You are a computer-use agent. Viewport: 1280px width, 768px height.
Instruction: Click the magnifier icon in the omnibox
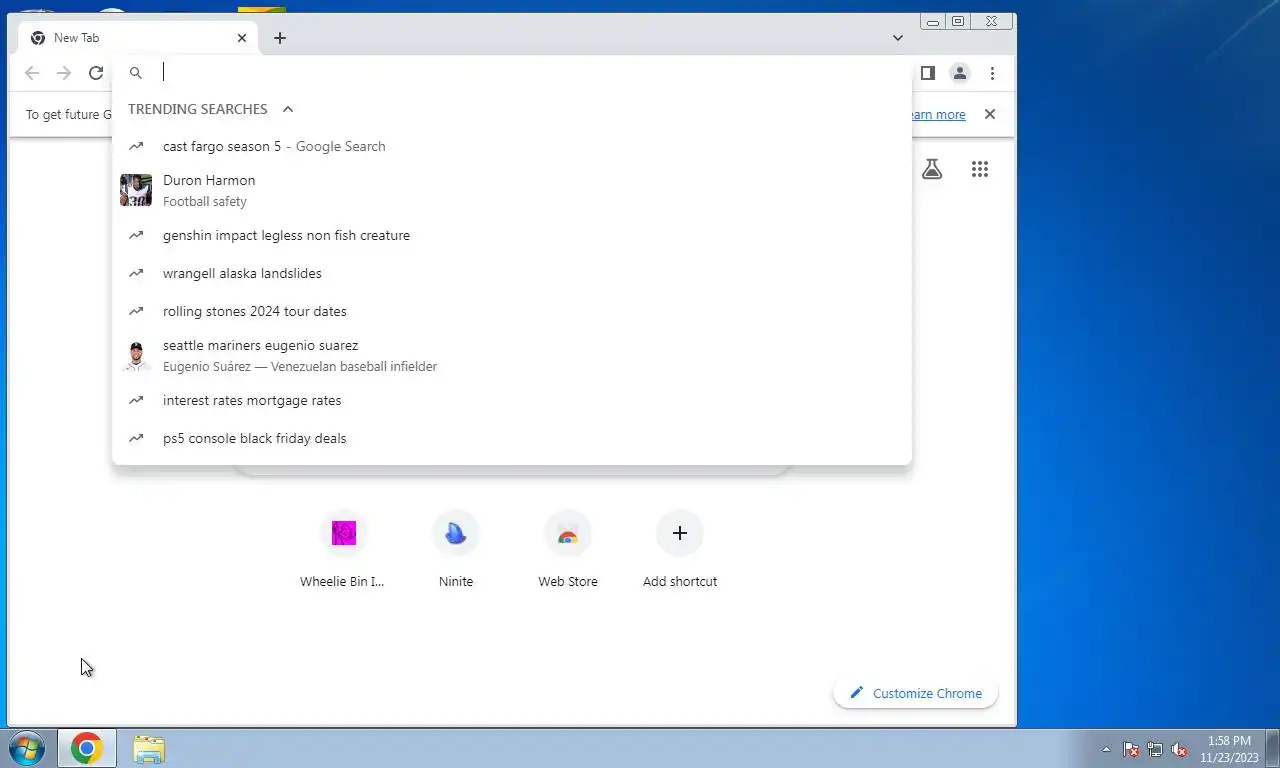(x=136, y=73)
